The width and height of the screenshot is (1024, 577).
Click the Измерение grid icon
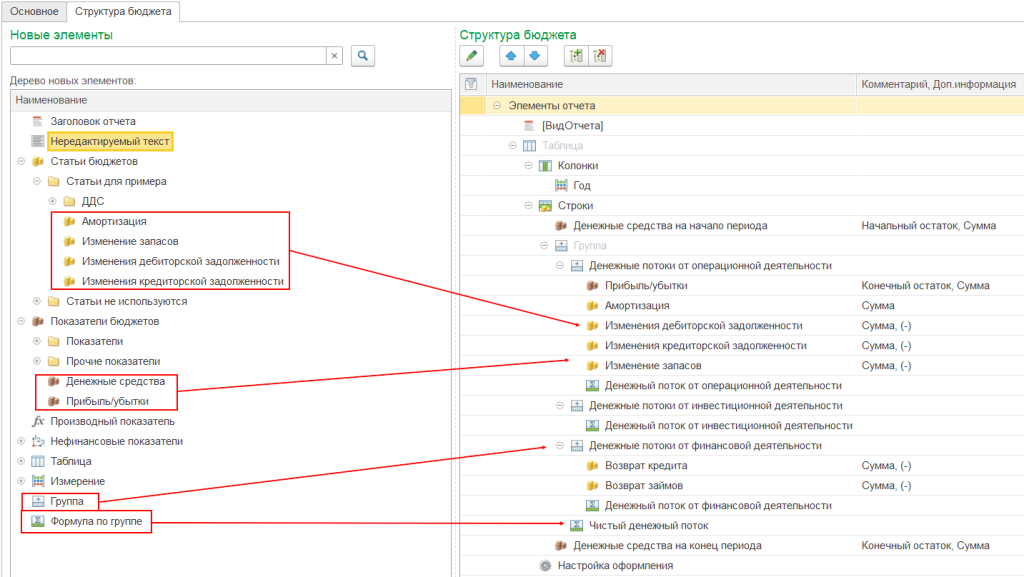point(38,481)
